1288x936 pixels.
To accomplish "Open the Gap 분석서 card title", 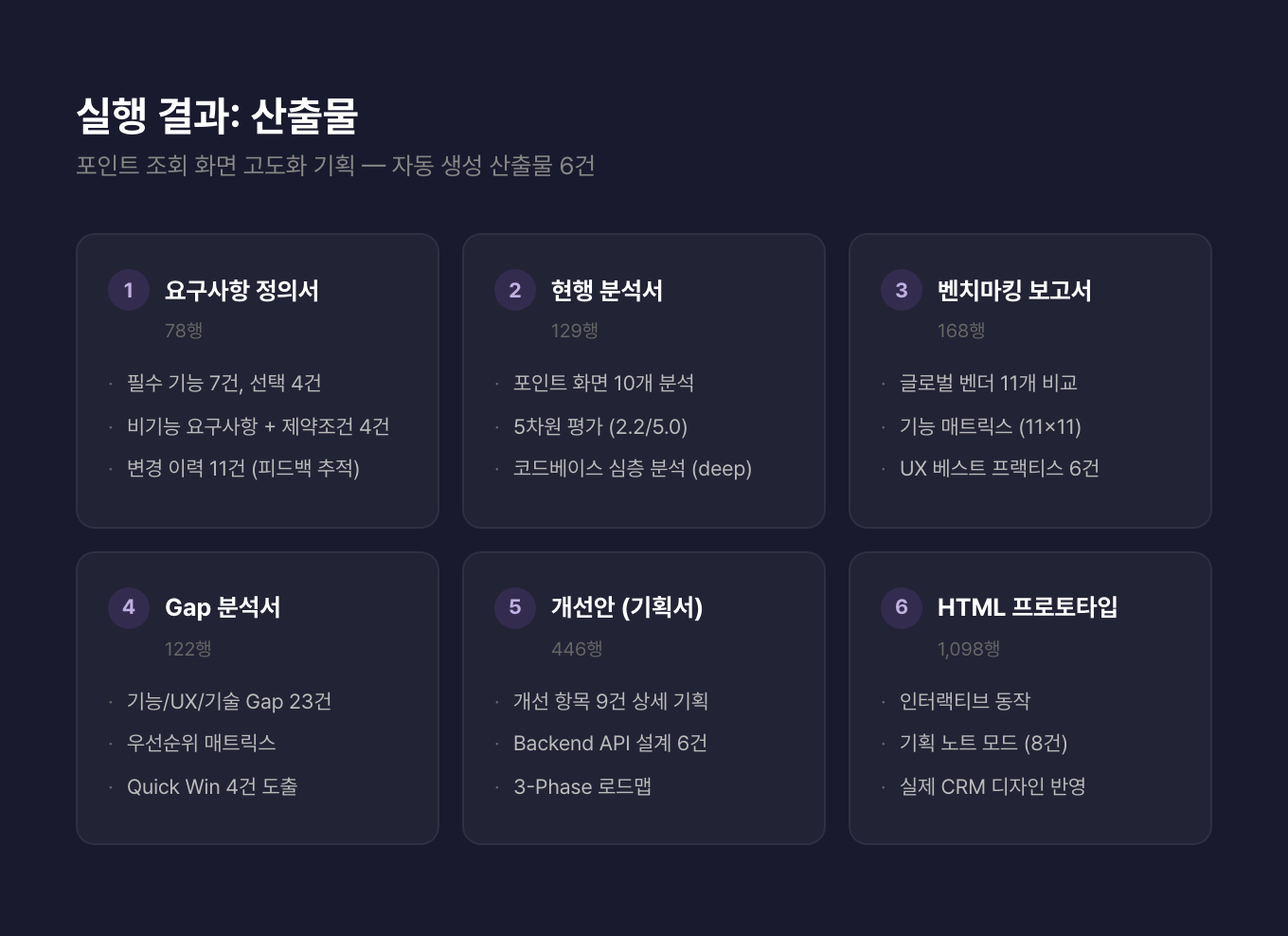I will 223,607.
